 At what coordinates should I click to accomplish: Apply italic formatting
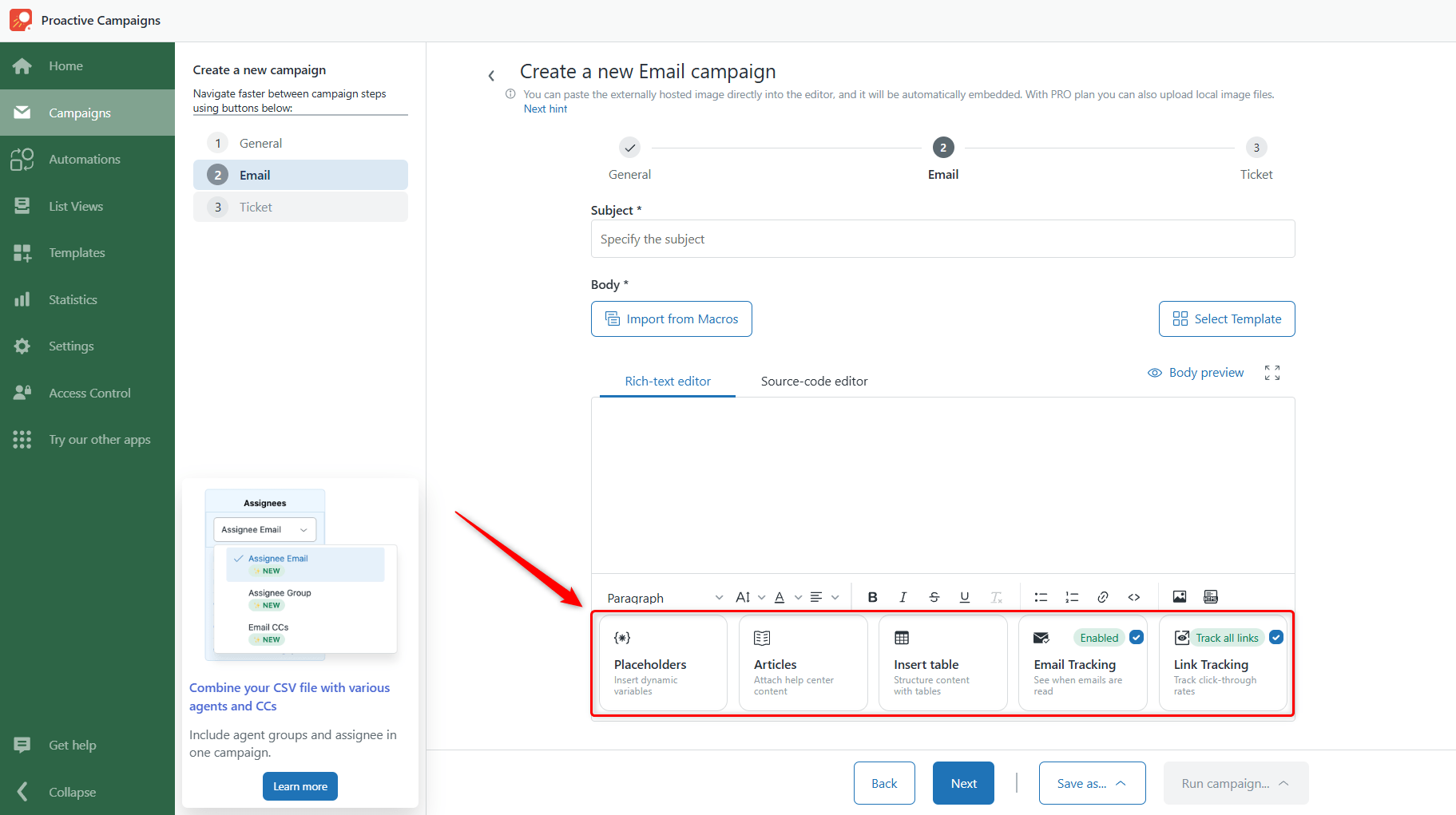coord(903,597)
